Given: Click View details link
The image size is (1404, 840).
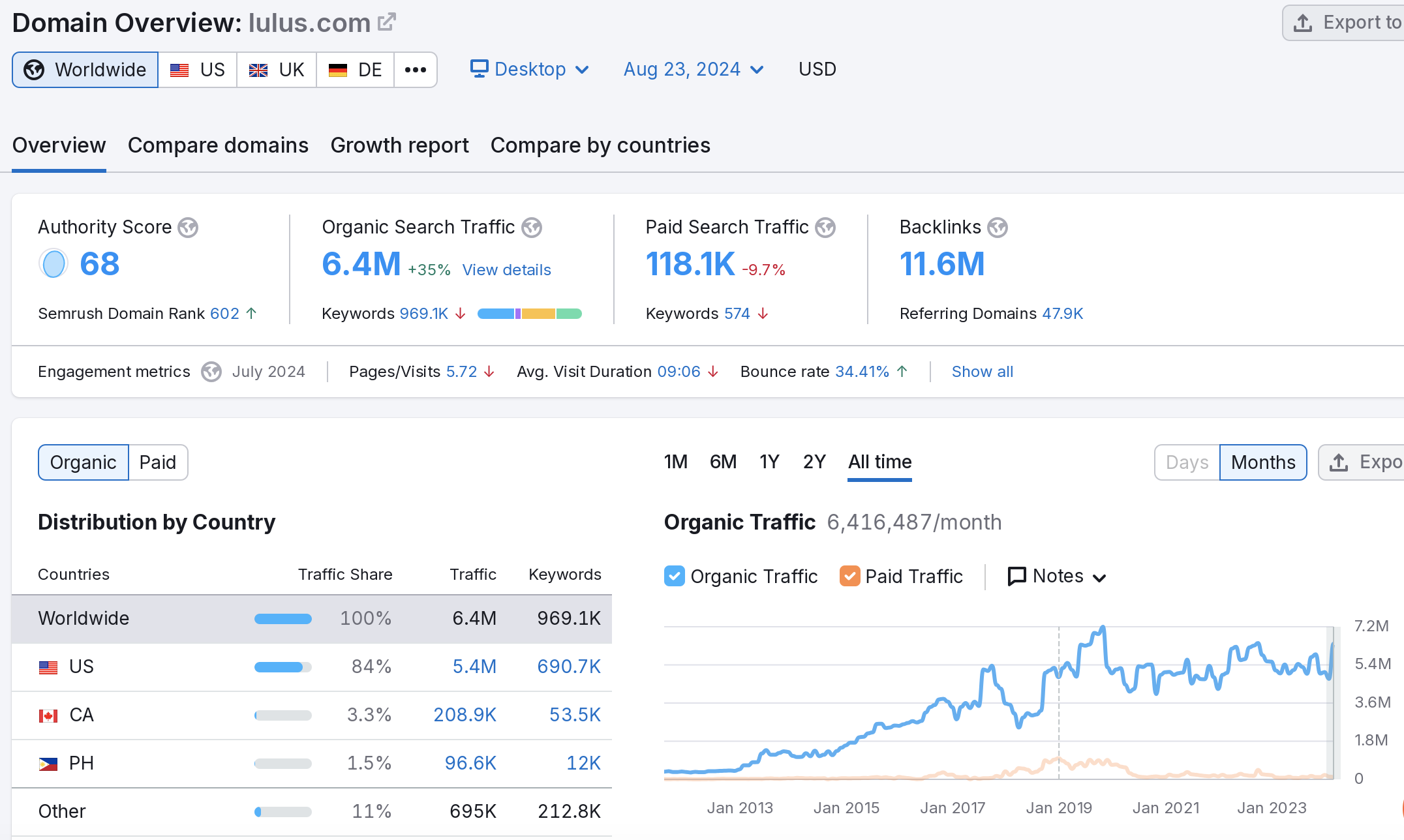Looking at the screenshot, I should (506, 270).
